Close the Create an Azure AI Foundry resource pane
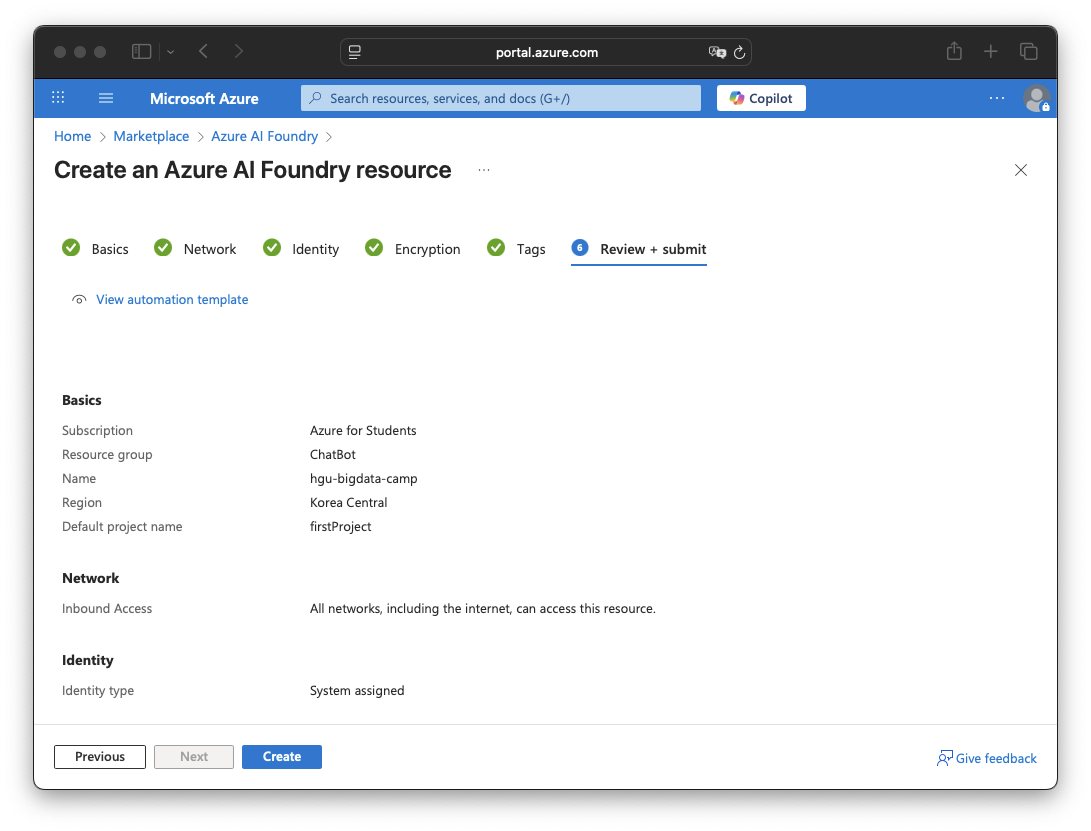1091x831 pixels. click(1021, 170)
